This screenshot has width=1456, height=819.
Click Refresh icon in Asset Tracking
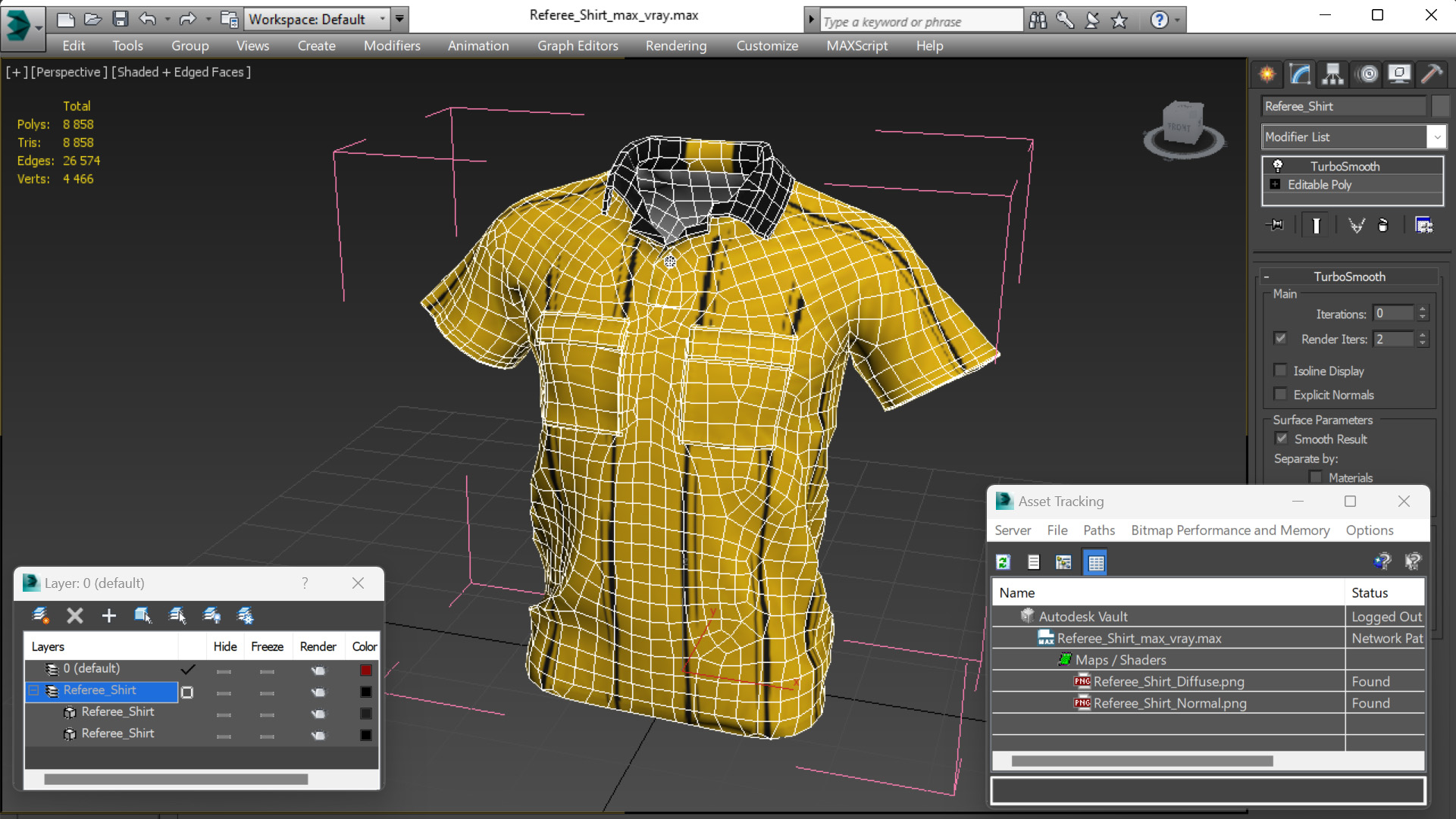click(1004, 562)
